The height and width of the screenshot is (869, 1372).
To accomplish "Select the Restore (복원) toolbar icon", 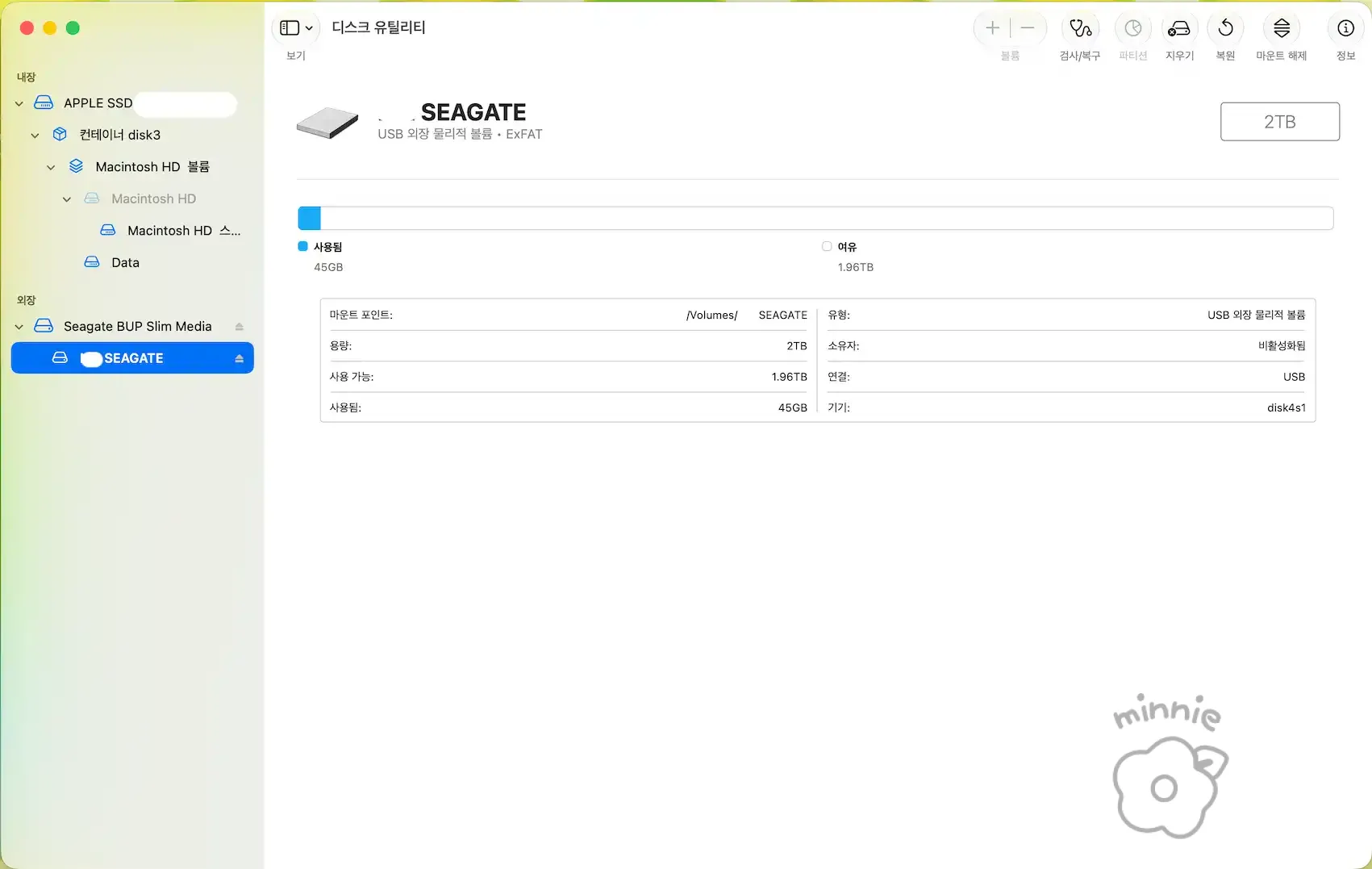I will coord(1225,28).
